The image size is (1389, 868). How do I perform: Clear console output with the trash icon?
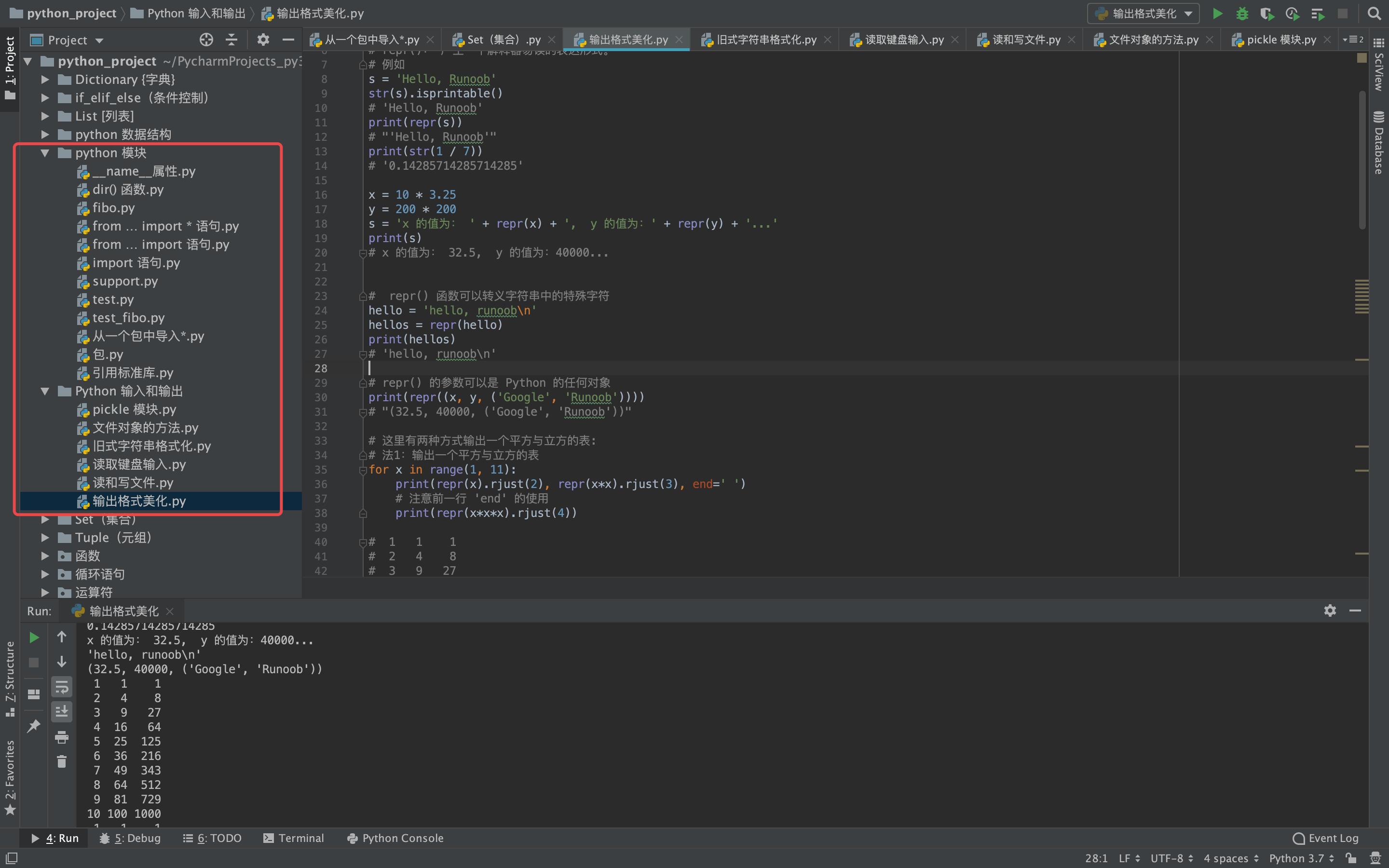tap(62, 760)
